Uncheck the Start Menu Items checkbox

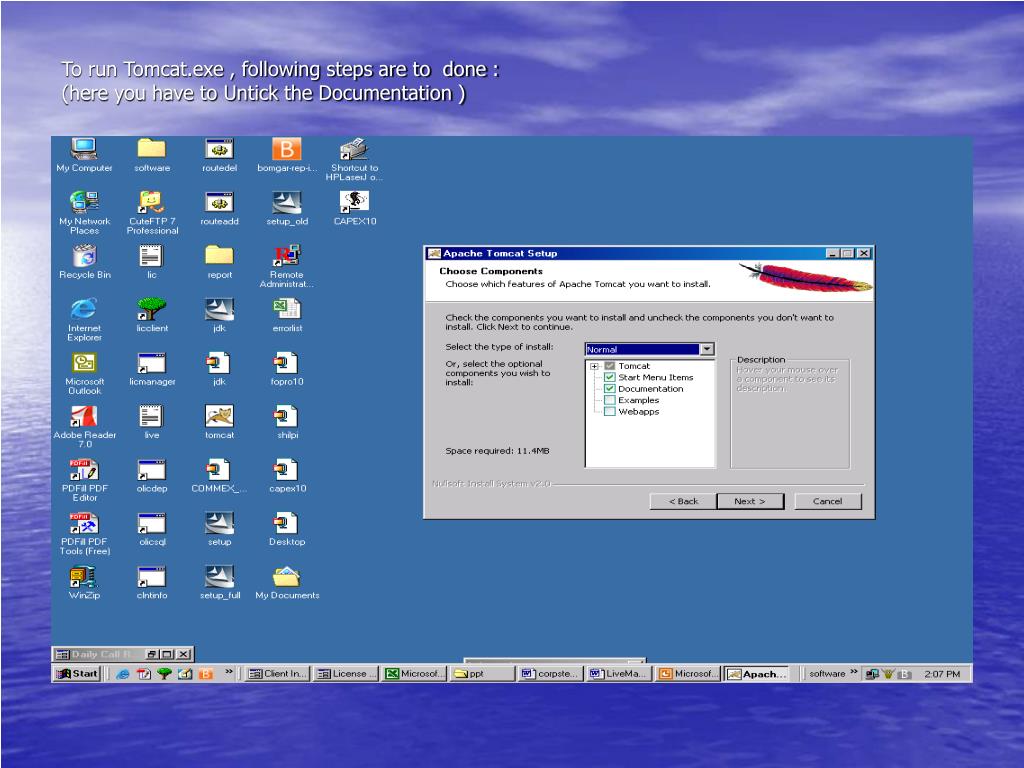[610, 377]
